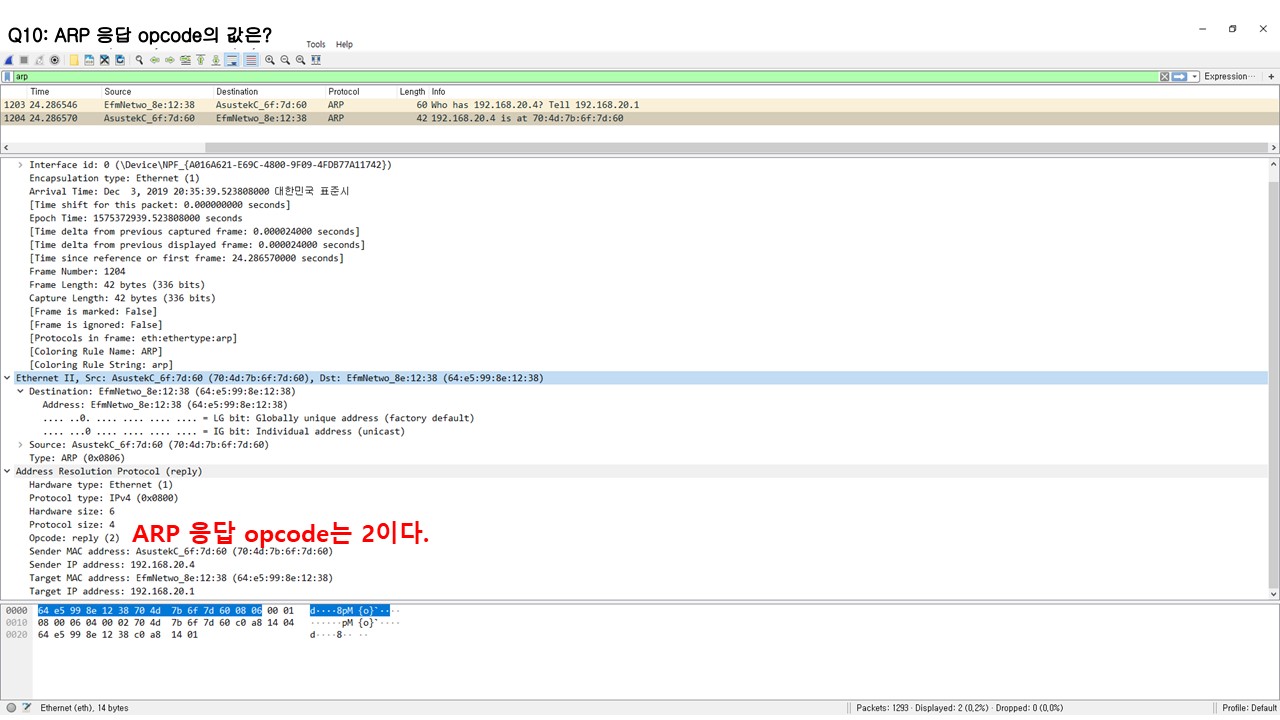Go to previous packet
The image size is (1280, 720).
[155, 60]
